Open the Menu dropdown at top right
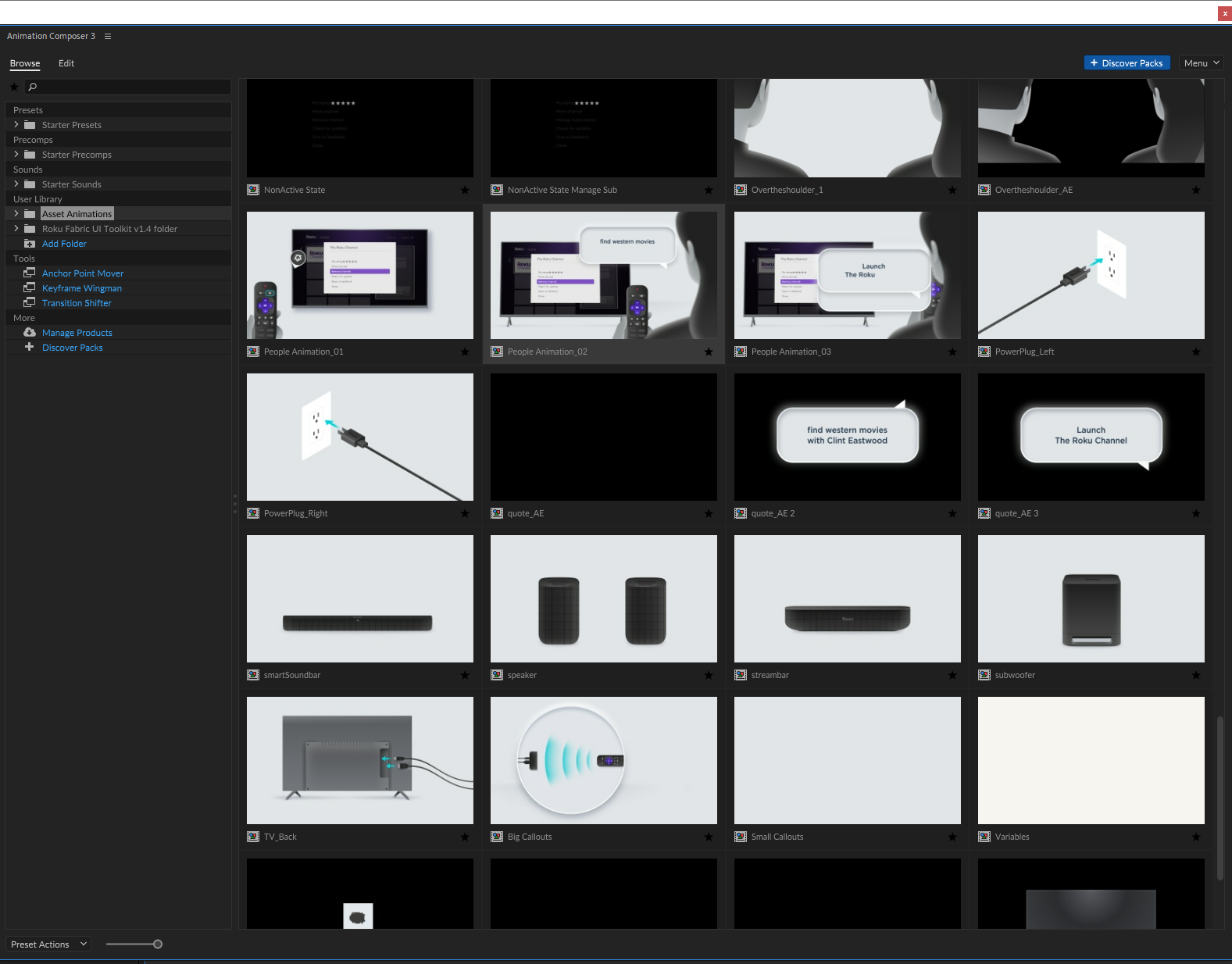 pyautogui.click(x=1201, y=62)
